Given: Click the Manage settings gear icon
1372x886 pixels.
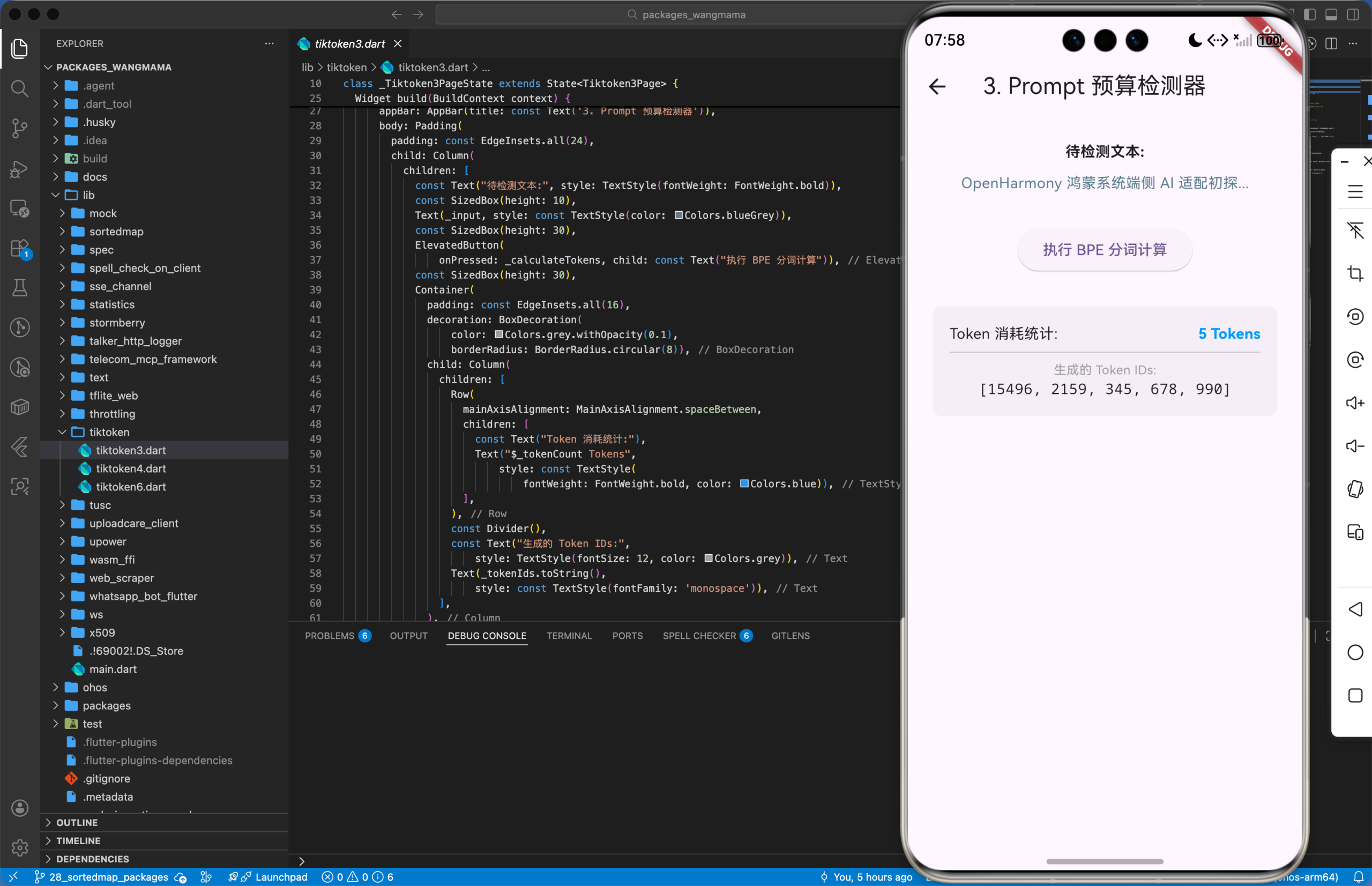Looking at the screenshot, I should pyautogui.click(x=19, y=847).
